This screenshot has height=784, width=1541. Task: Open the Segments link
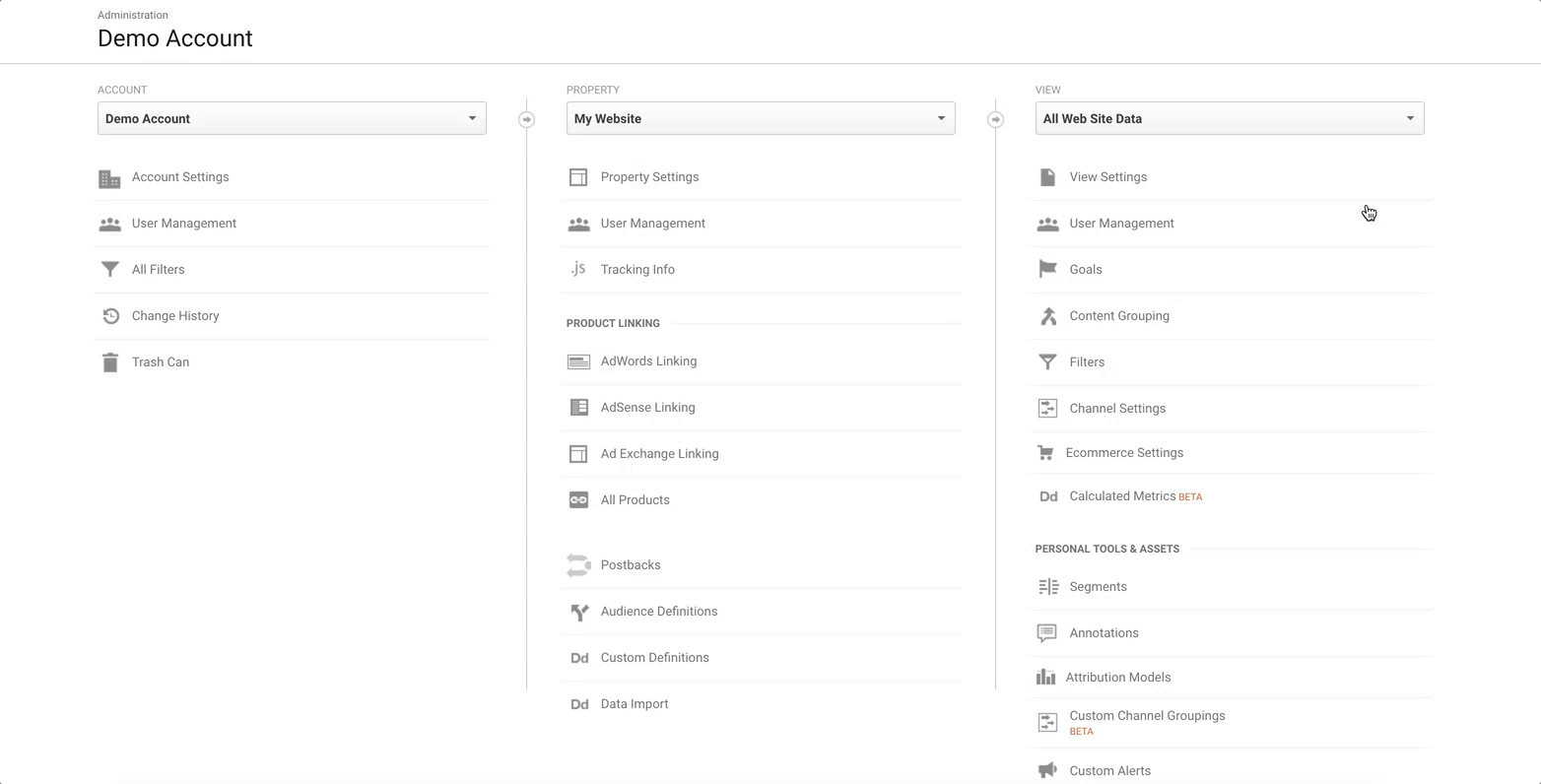[1098, 587]
